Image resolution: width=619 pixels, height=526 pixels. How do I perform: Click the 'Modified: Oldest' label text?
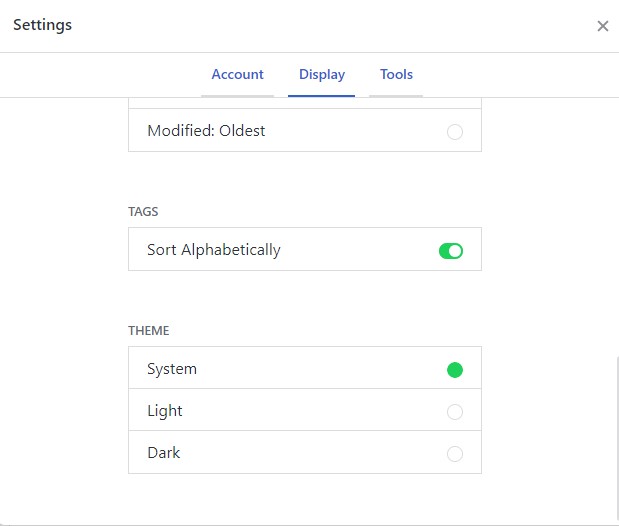pyautogui.click(x=206, y=131)
